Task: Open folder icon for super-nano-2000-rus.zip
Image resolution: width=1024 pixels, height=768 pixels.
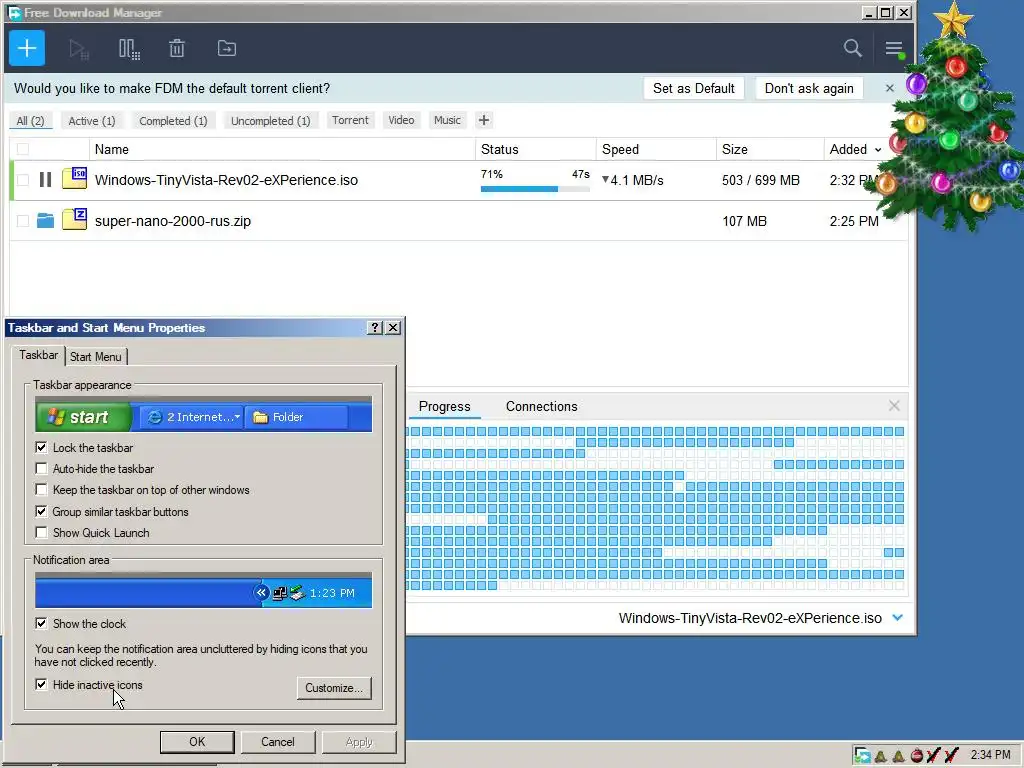Action: (45, 221)
